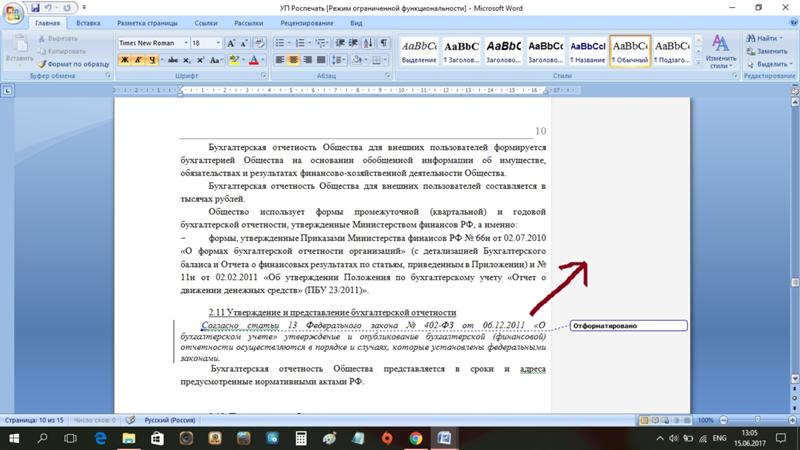Toggle underline Ч formatting
The image size is (800, 450).
click(152, 60)
